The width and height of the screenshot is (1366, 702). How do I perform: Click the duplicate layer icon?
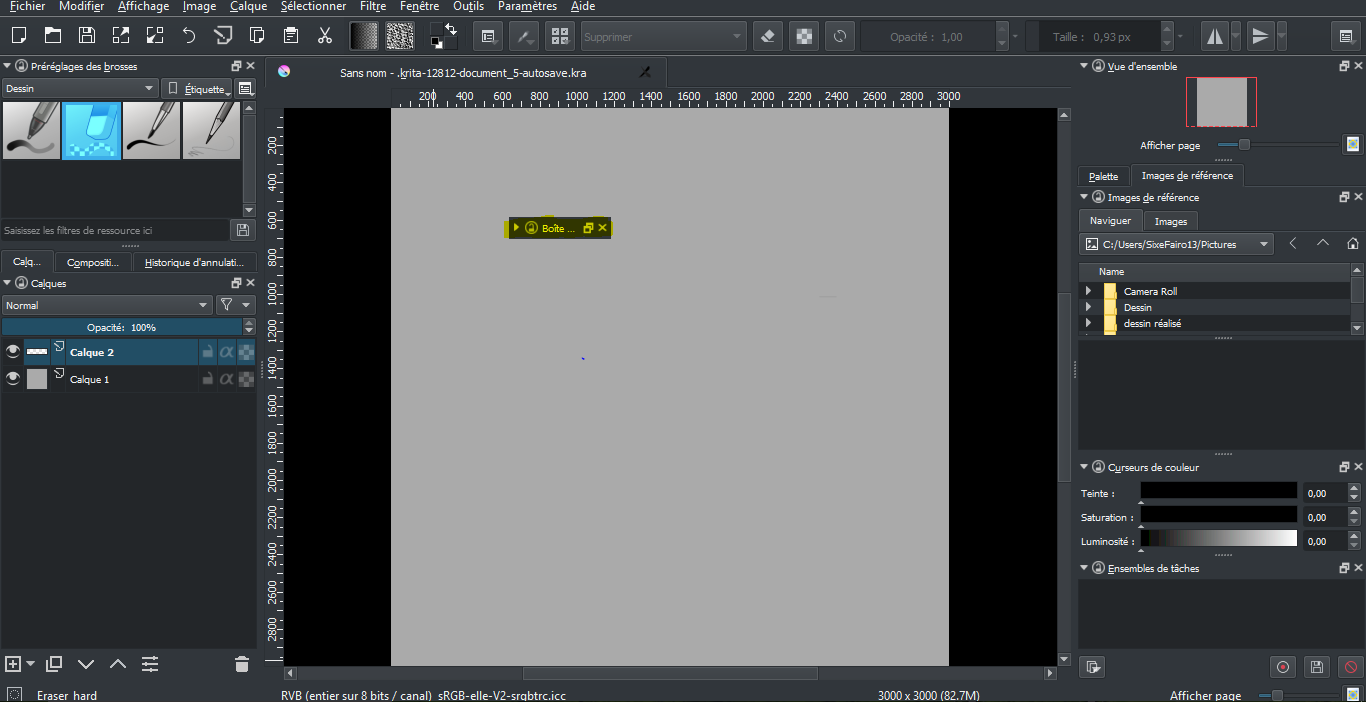tap(54, 663)
